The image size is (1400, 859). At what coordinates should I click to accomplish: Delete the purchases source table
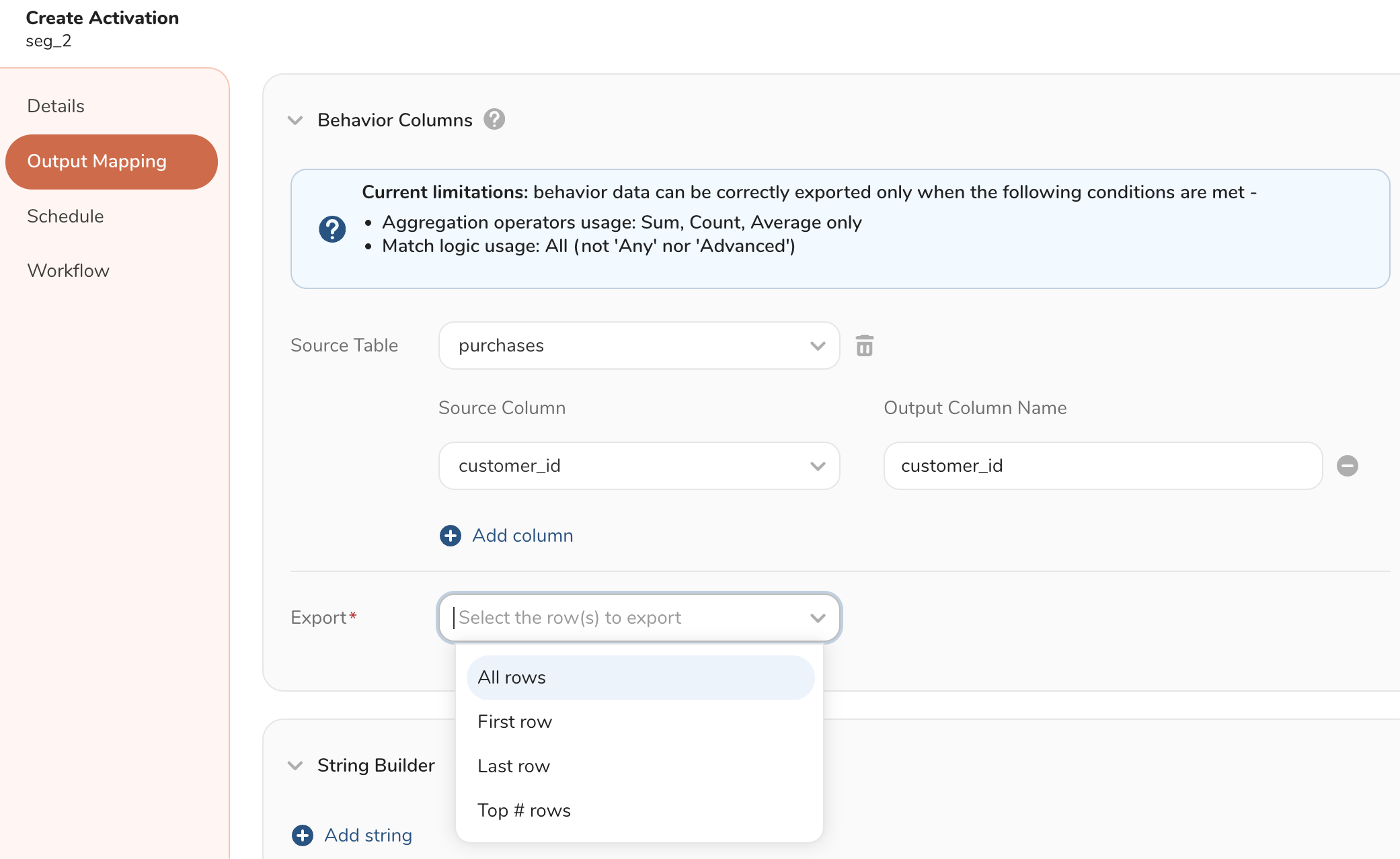tap(865, 345)
